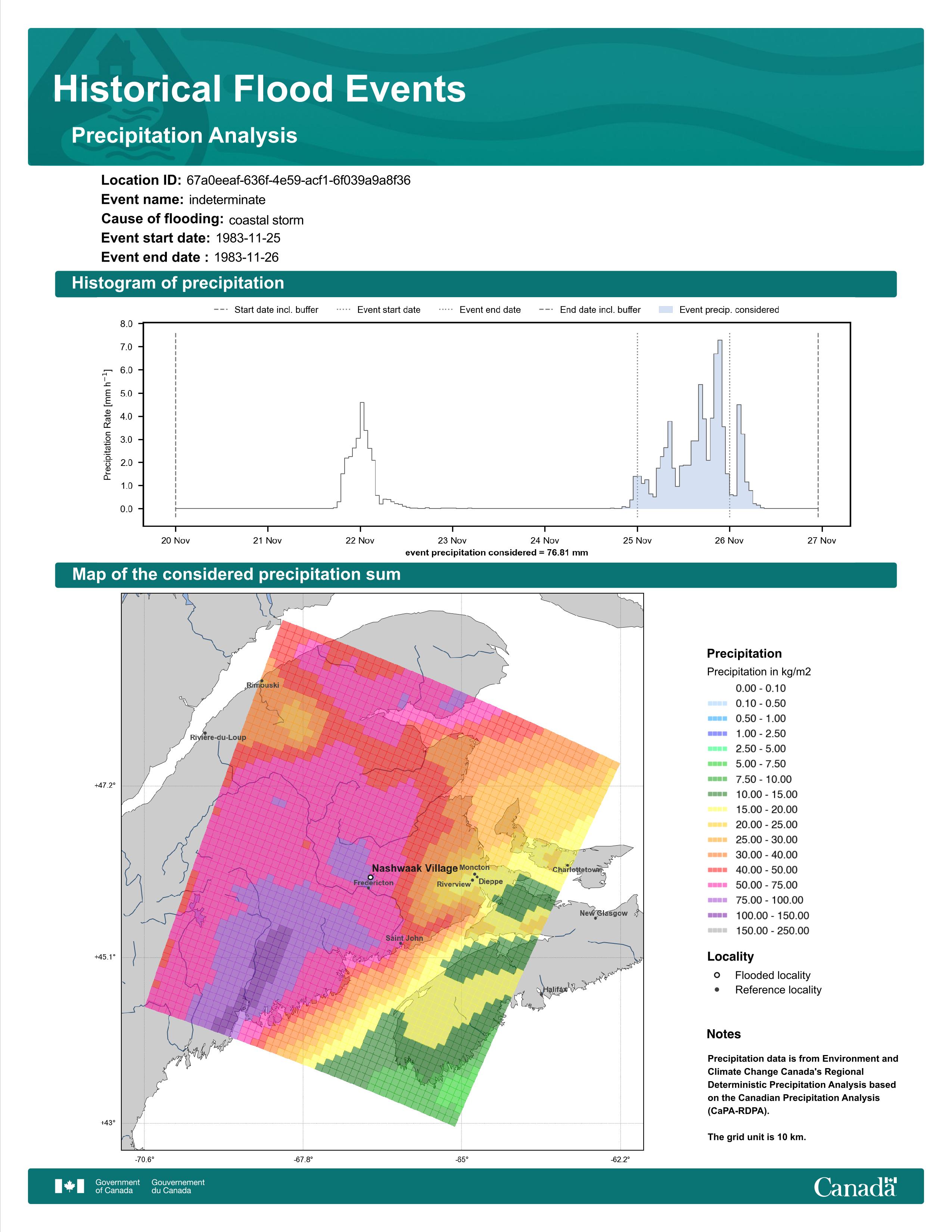Click the Charlottetown label on the map

tap(577, 870)
